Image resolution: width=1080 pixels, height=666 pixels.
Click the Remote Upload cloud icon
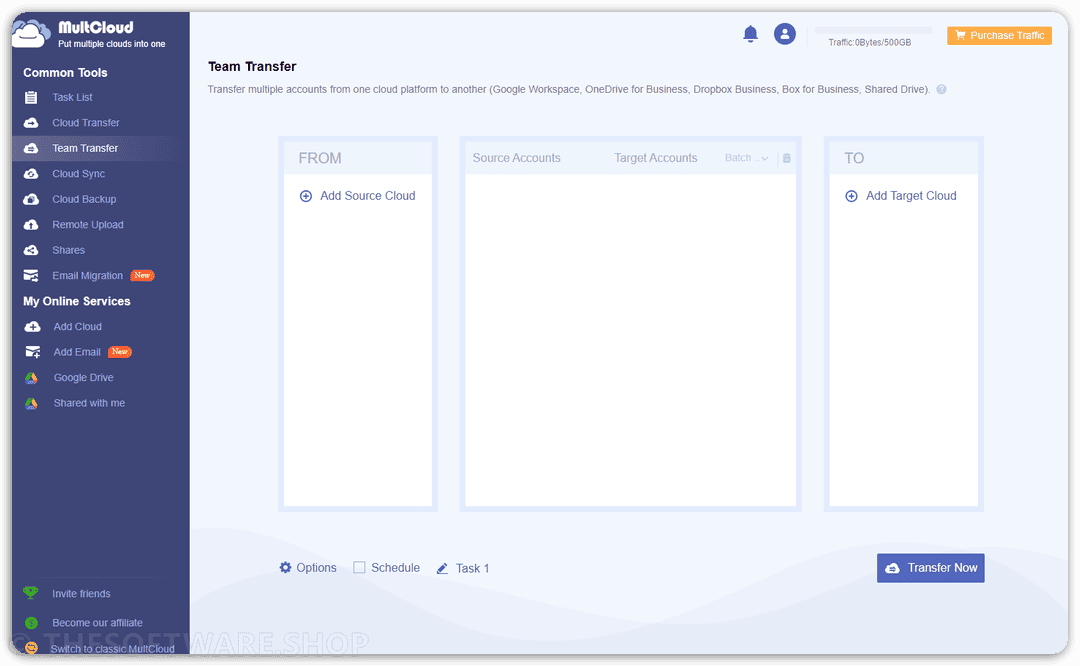tap(31, 225)
